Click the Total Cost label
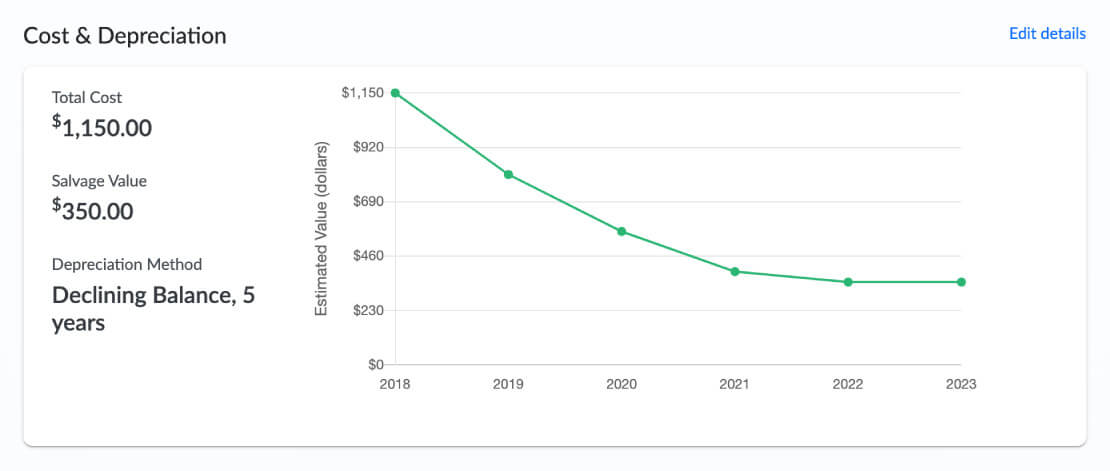Screen dimensions: 1110x471 pyautogui.click(x=87, y=98)
